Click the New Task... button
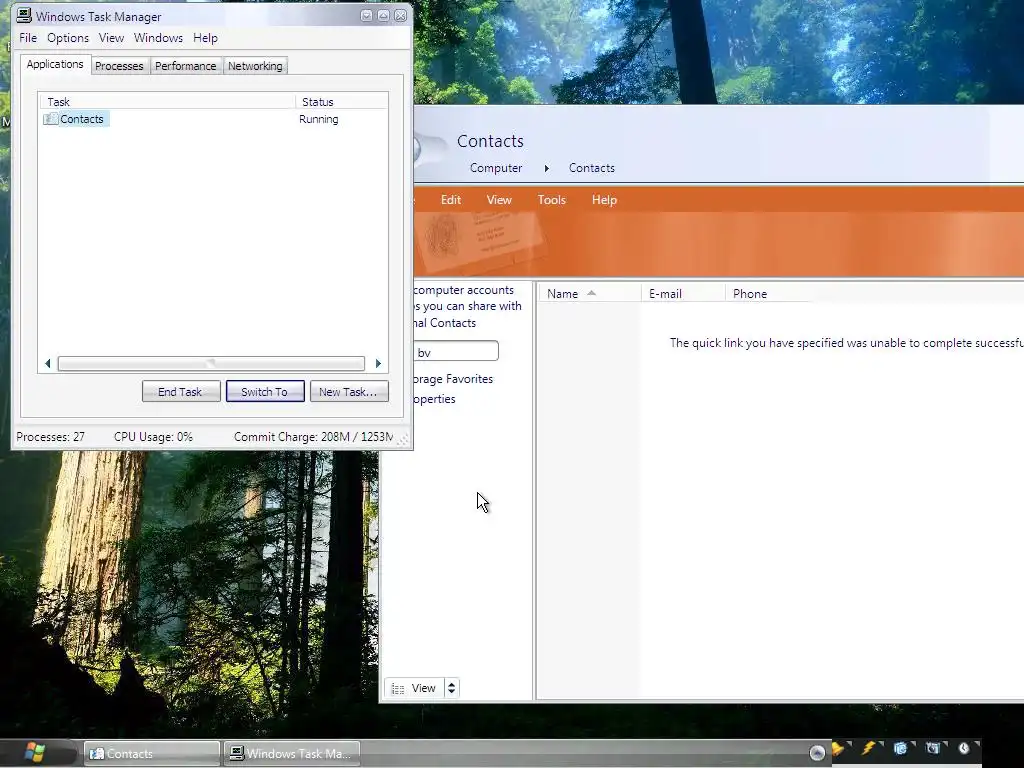 pyautogui.click(x=349, y=392)
